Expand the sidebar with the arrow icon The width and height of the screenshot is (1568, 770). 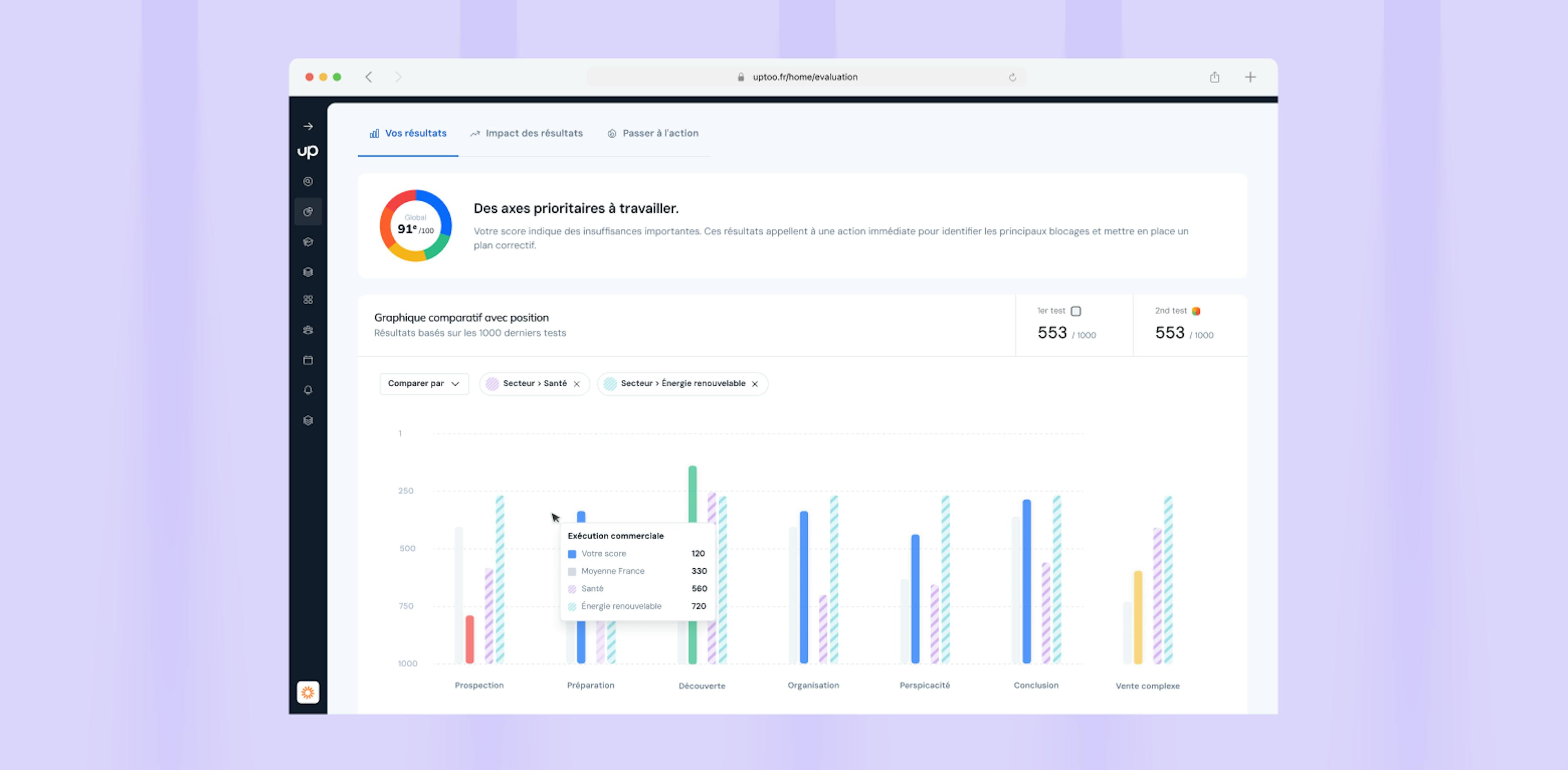click(x=308, y=127)
